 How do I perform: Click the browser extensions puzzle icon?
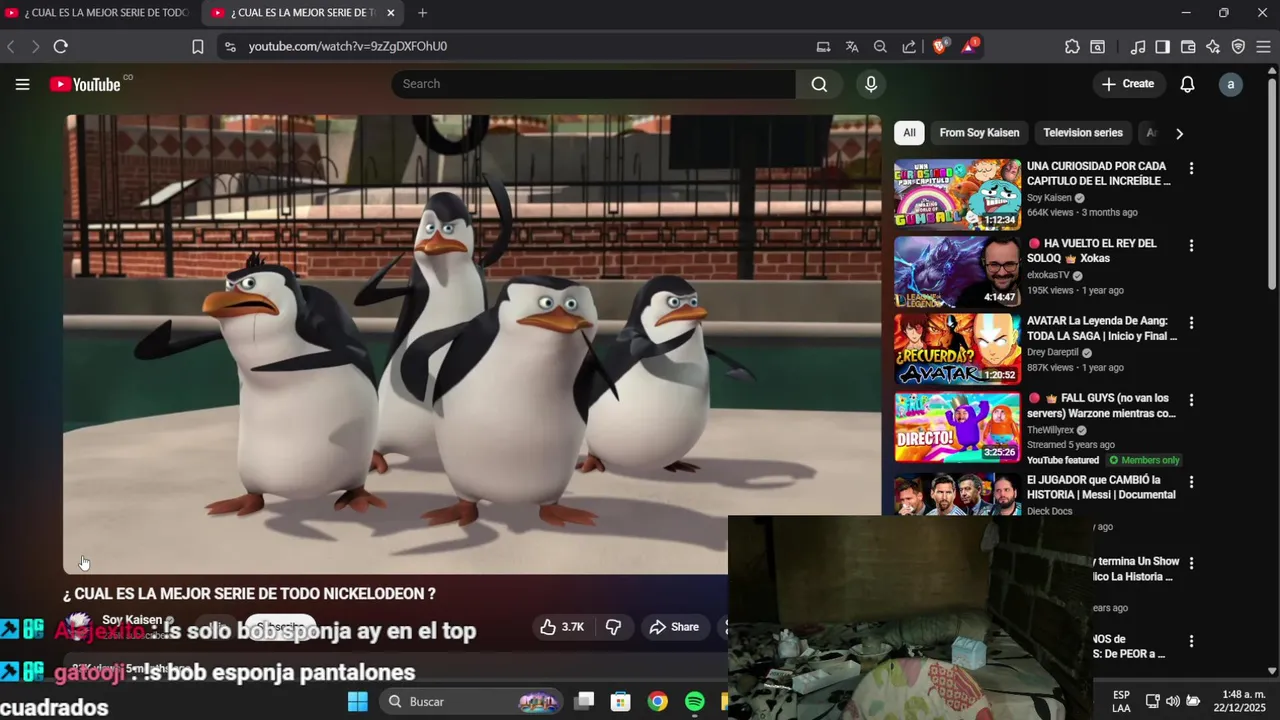coord(1072,46)
